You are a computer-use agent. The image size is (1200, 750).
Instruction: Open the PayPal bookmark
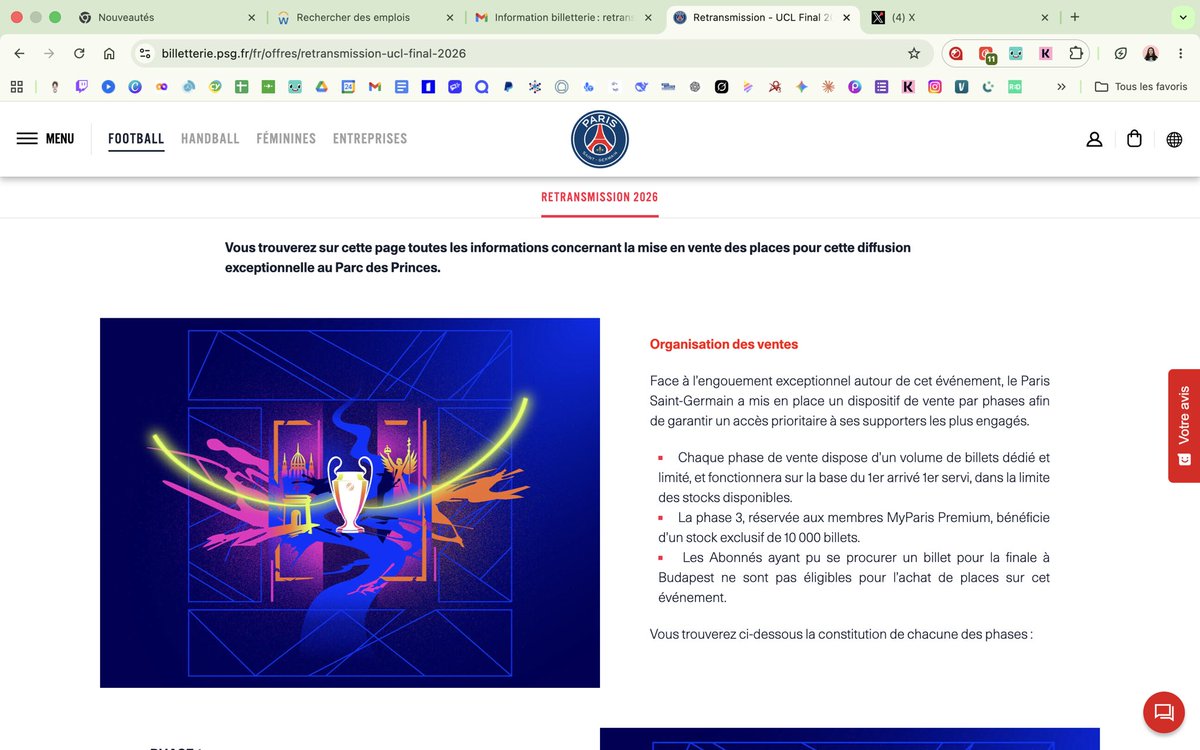(508, 87)
